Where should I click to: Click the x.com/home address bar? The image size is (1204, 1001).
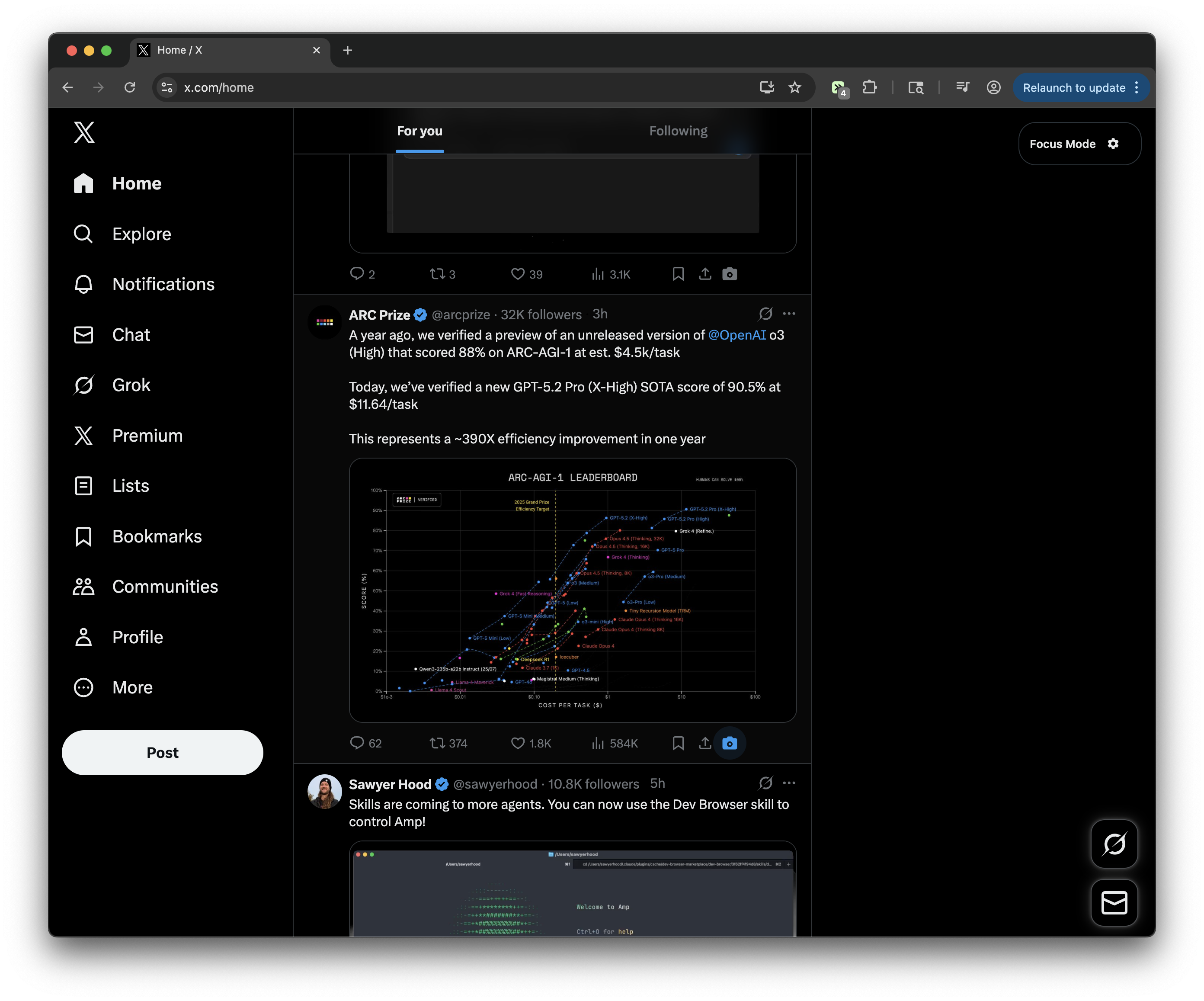tap(401, 87)
